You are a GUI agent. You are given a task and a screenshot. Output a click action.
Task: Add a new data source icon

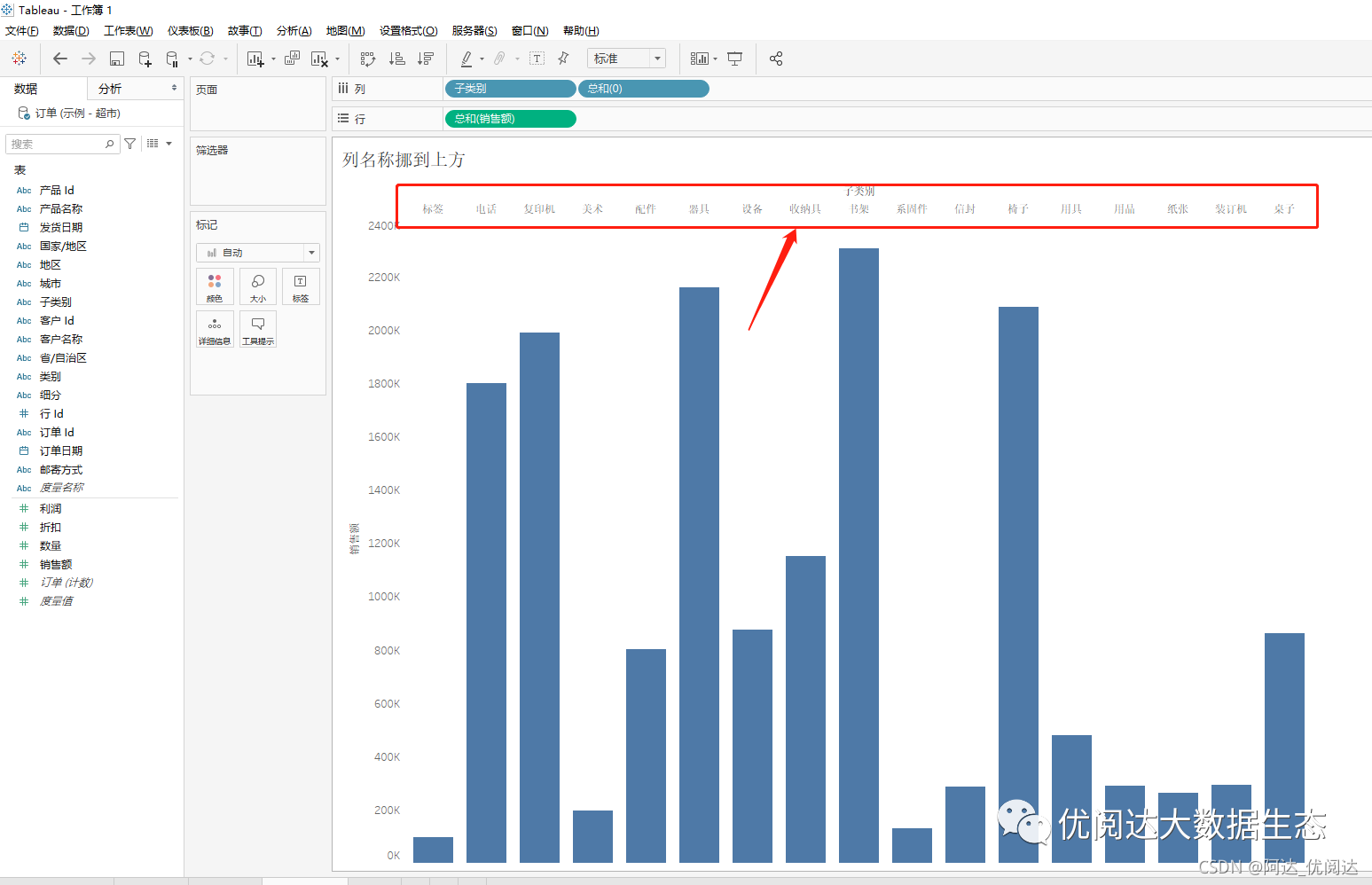click(145, 59)
